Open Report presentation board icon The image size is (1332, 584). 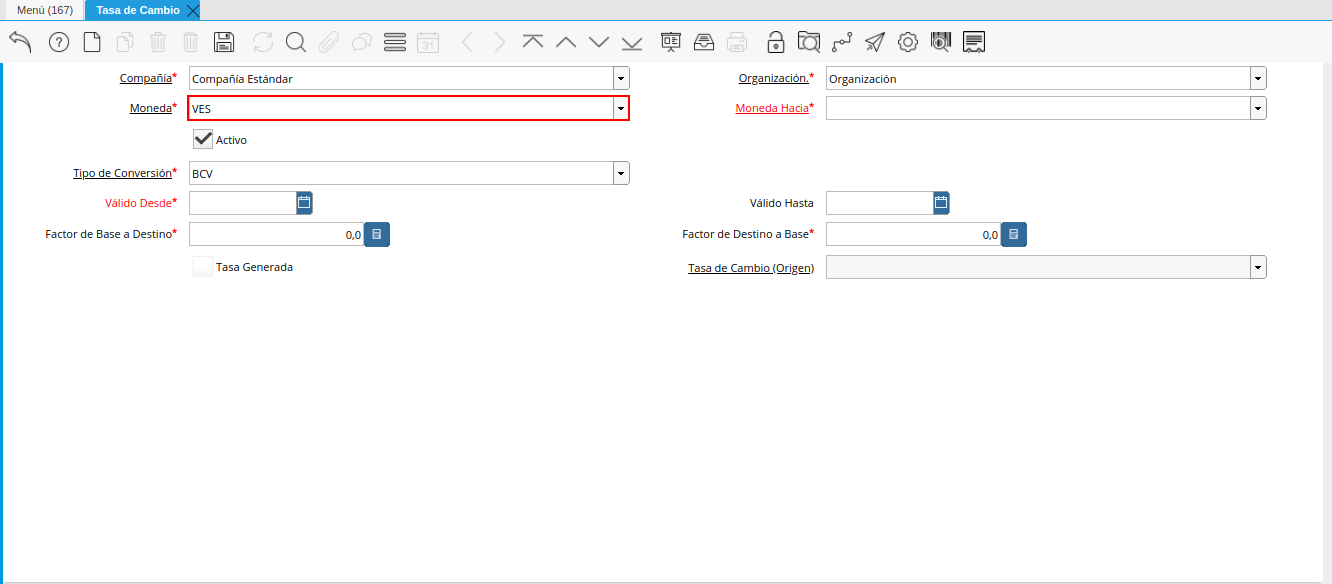click(671, 42)
